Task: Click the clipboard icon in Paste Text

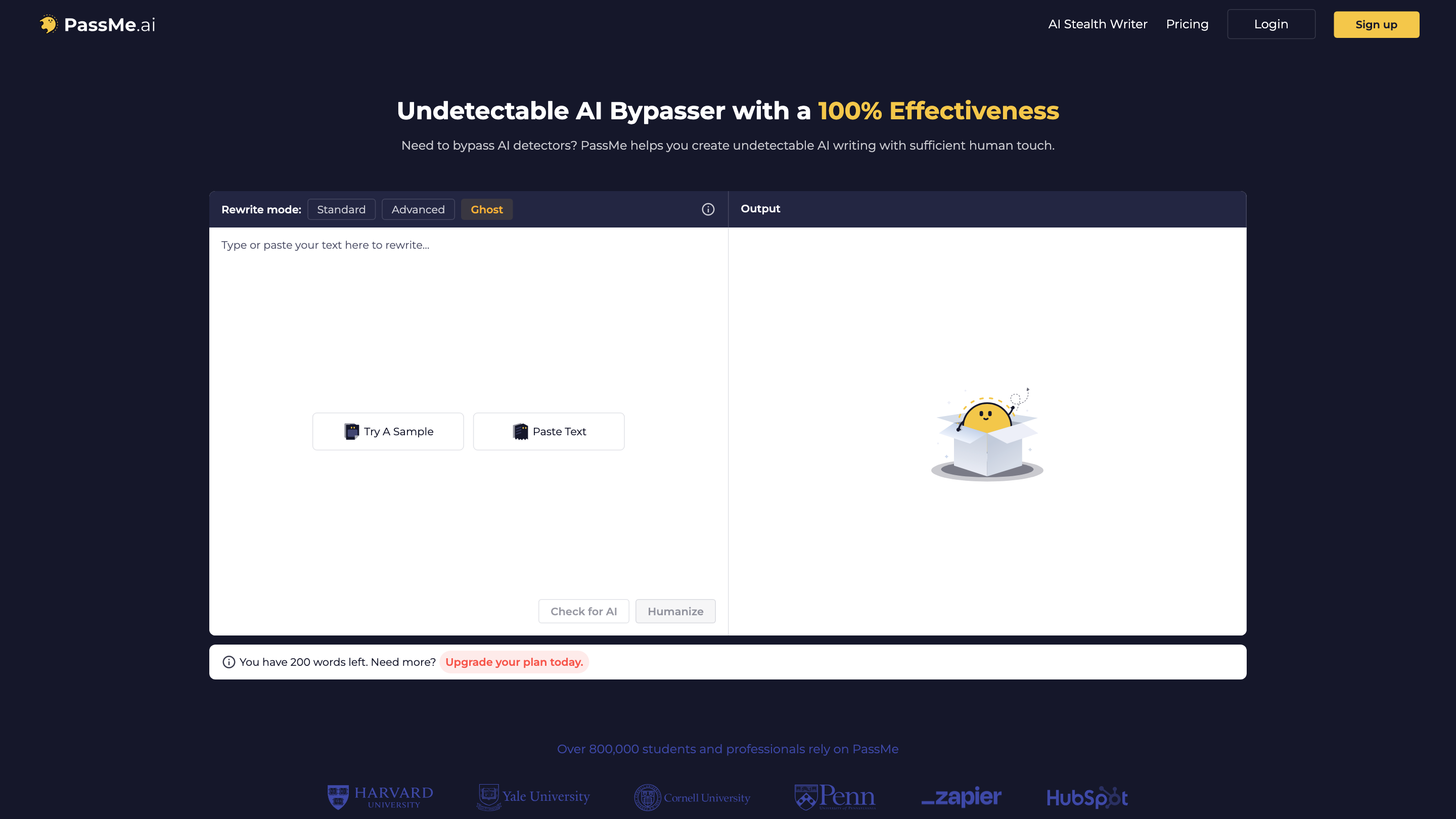Action: pyautogui.click(x=520, y=431)
